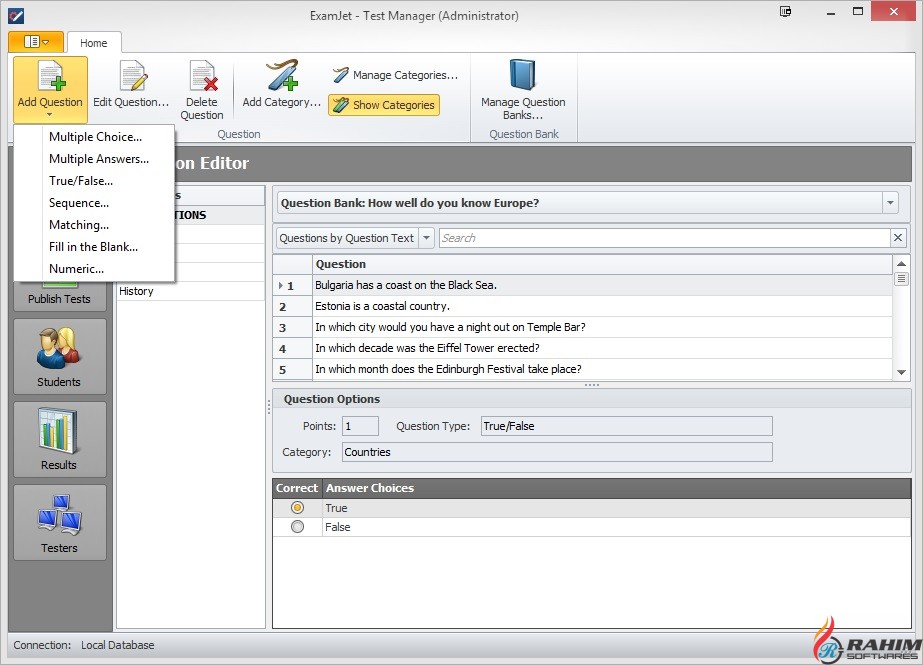Select the False radio button
Screen dimensions: 923x665
[297, 527]
